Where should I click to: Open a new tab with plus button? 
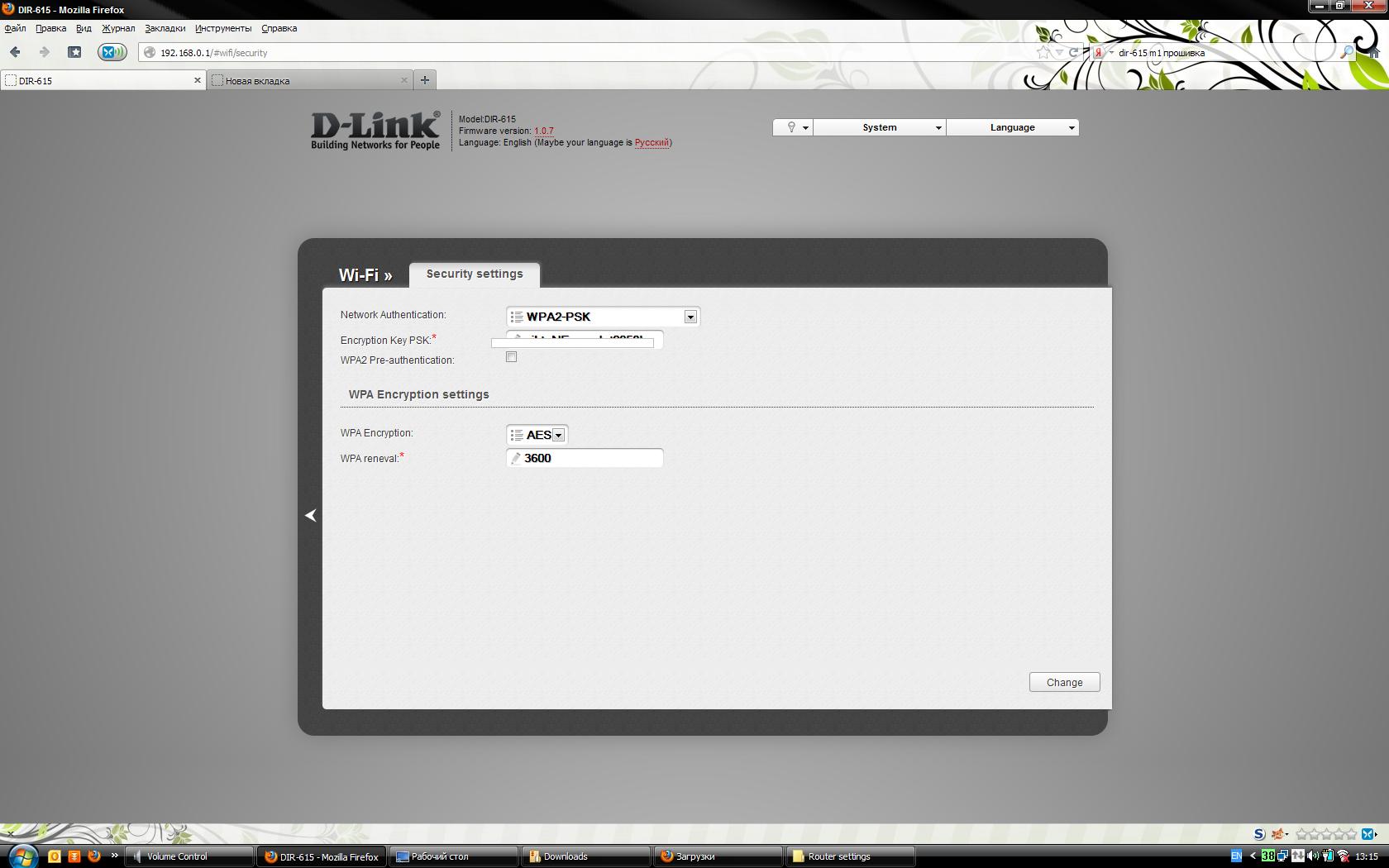point(425,80)
